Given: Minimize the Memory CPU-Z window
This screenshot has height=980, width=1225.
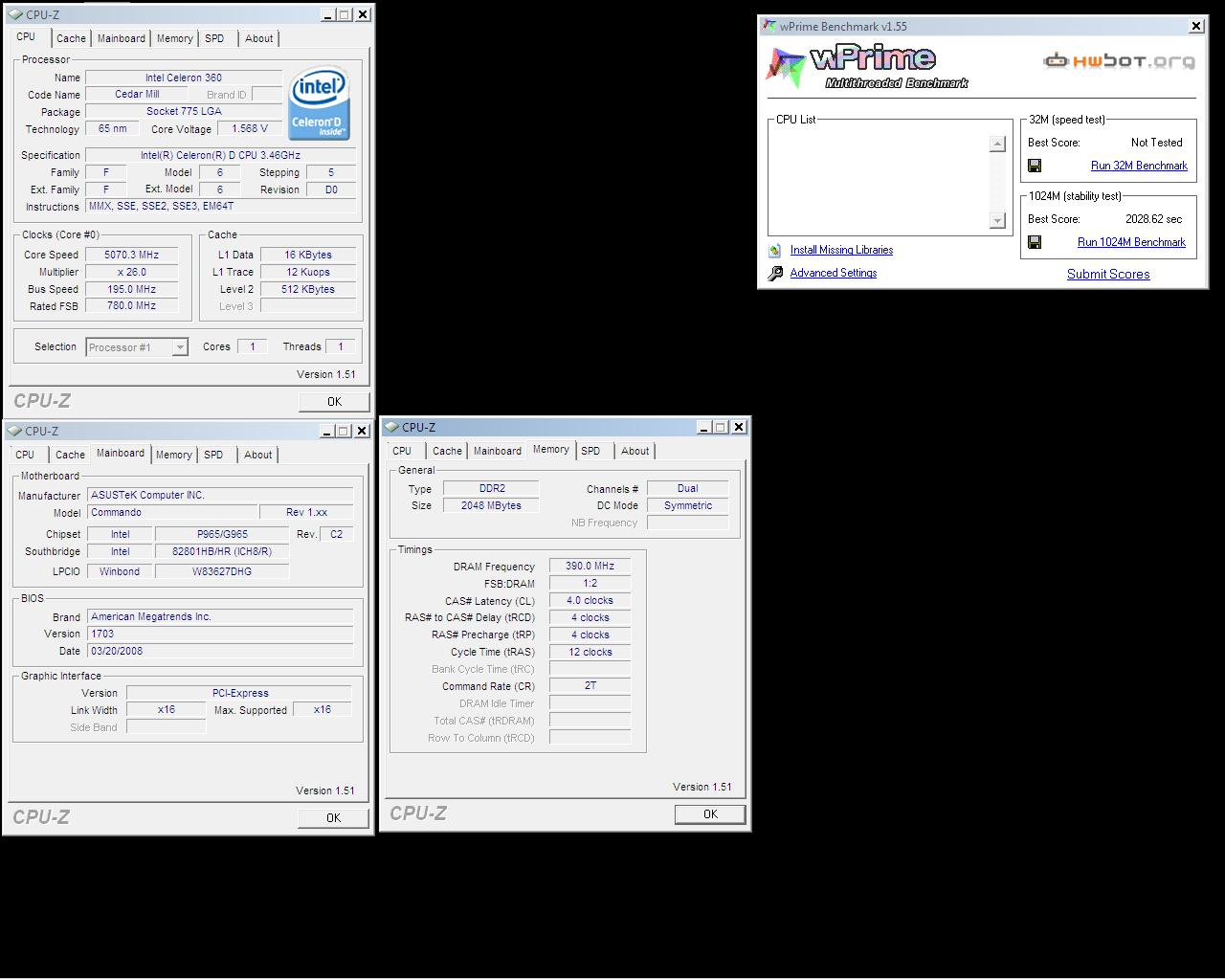Looking at the screenshot, I should [x=703, y=427].
